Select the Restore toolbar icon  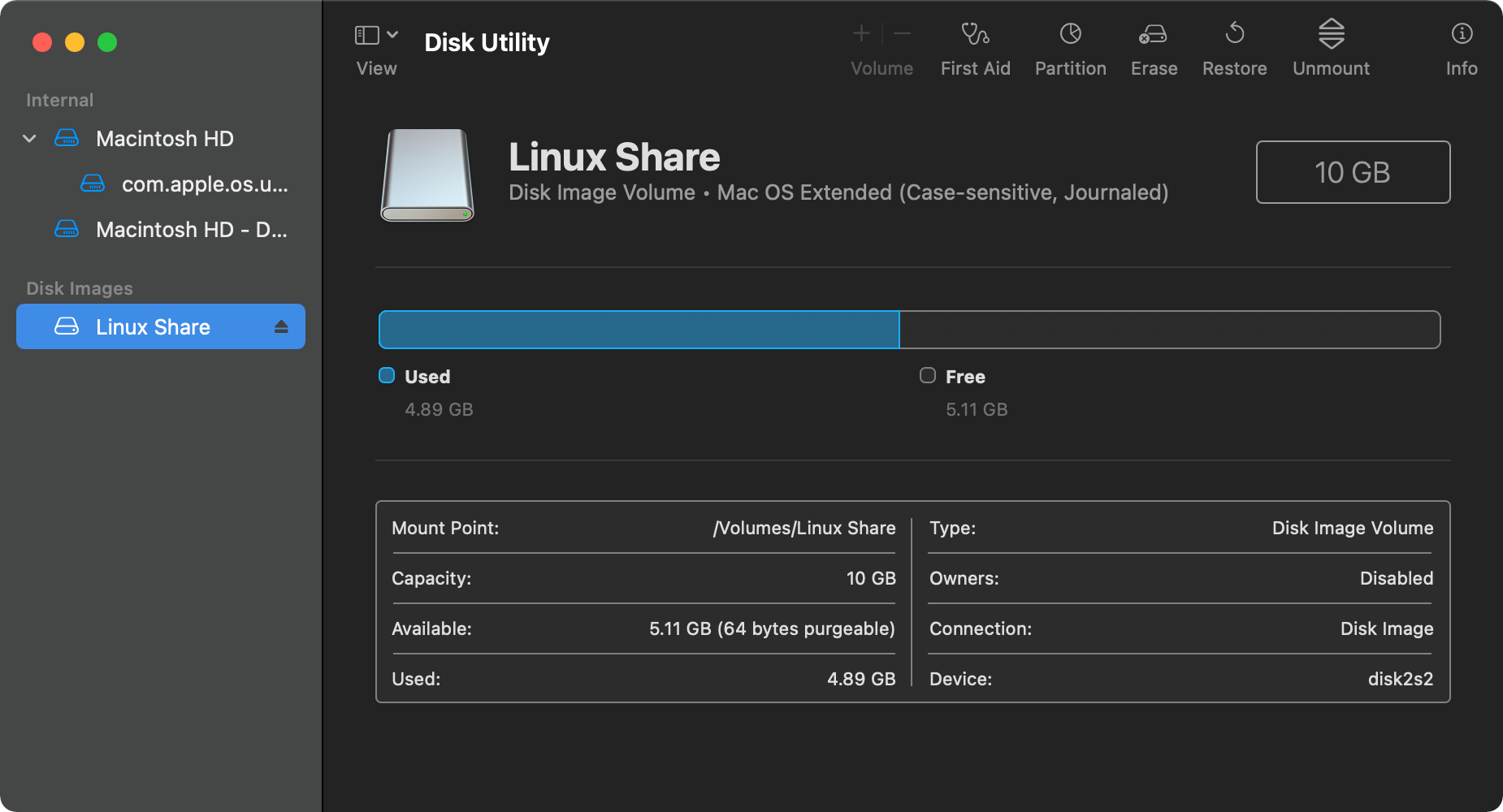coord(1235,33)
